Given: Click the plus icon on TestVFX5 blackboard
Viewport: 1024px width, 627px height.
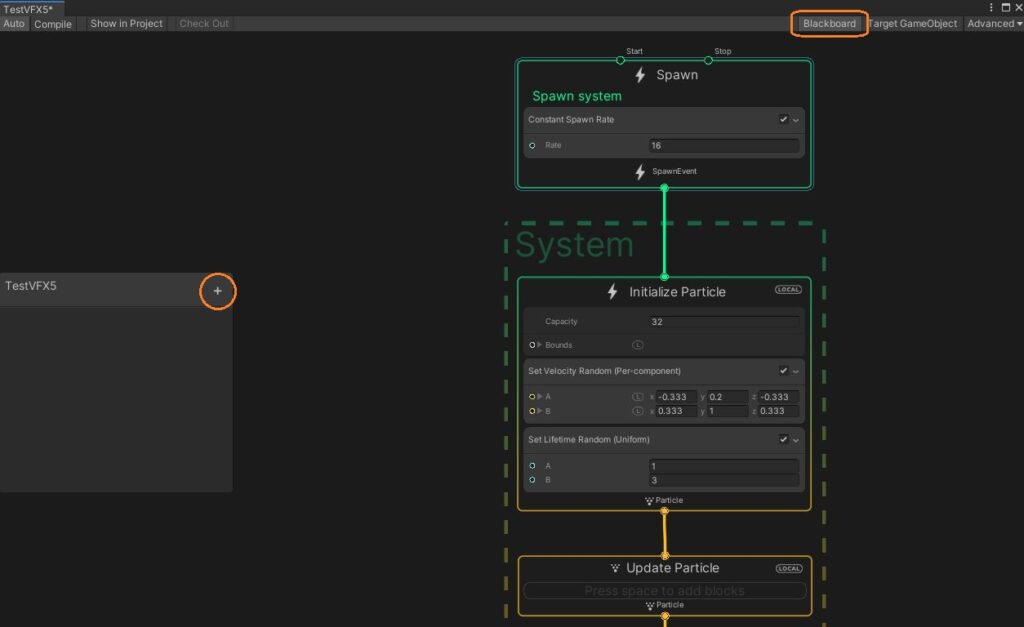Looking at the screenshot, I should click(217, 291).
